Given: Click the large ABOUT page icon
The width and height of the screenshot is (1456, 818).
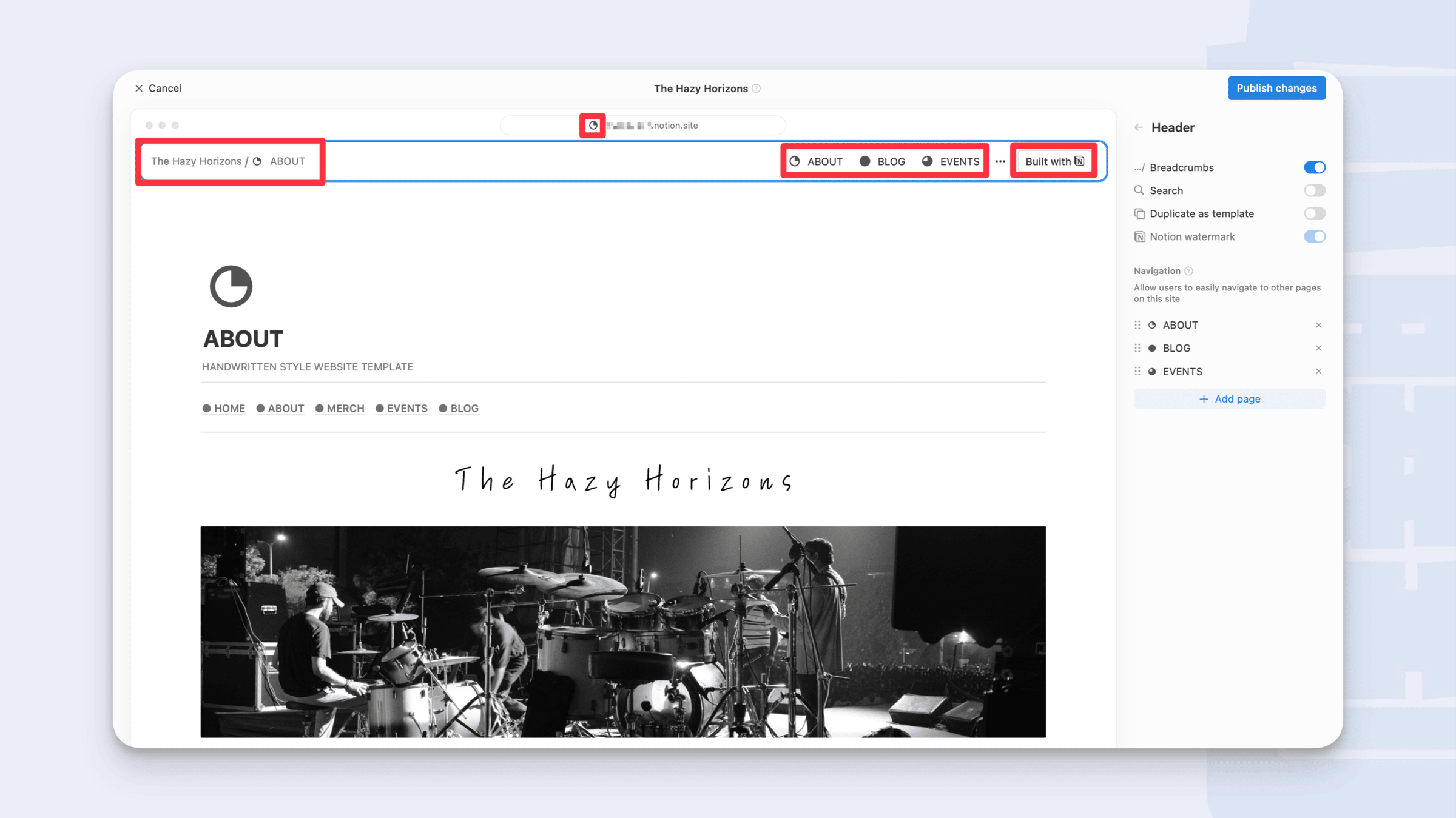Looking at the screenshot, I should tap(231, 286).
